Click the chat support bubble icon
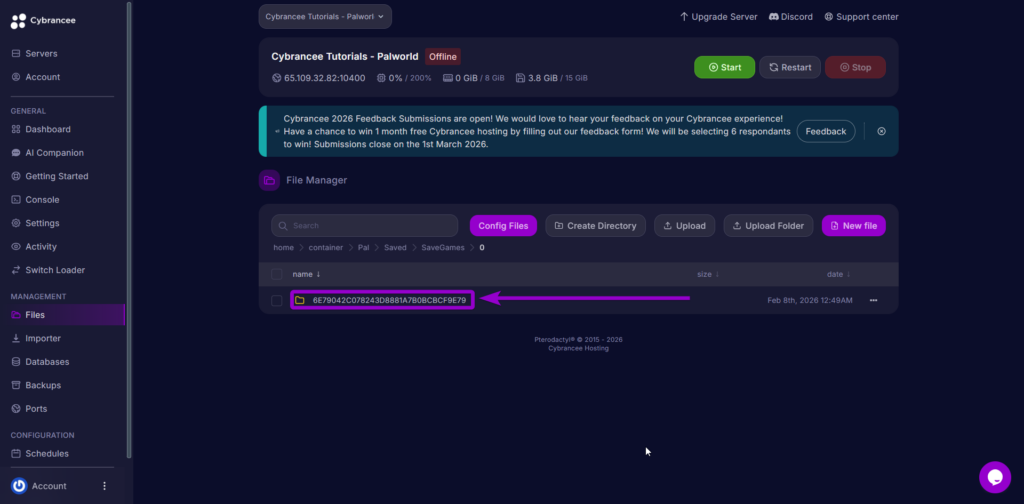The image size is (1024, 504). click(995, 477)
